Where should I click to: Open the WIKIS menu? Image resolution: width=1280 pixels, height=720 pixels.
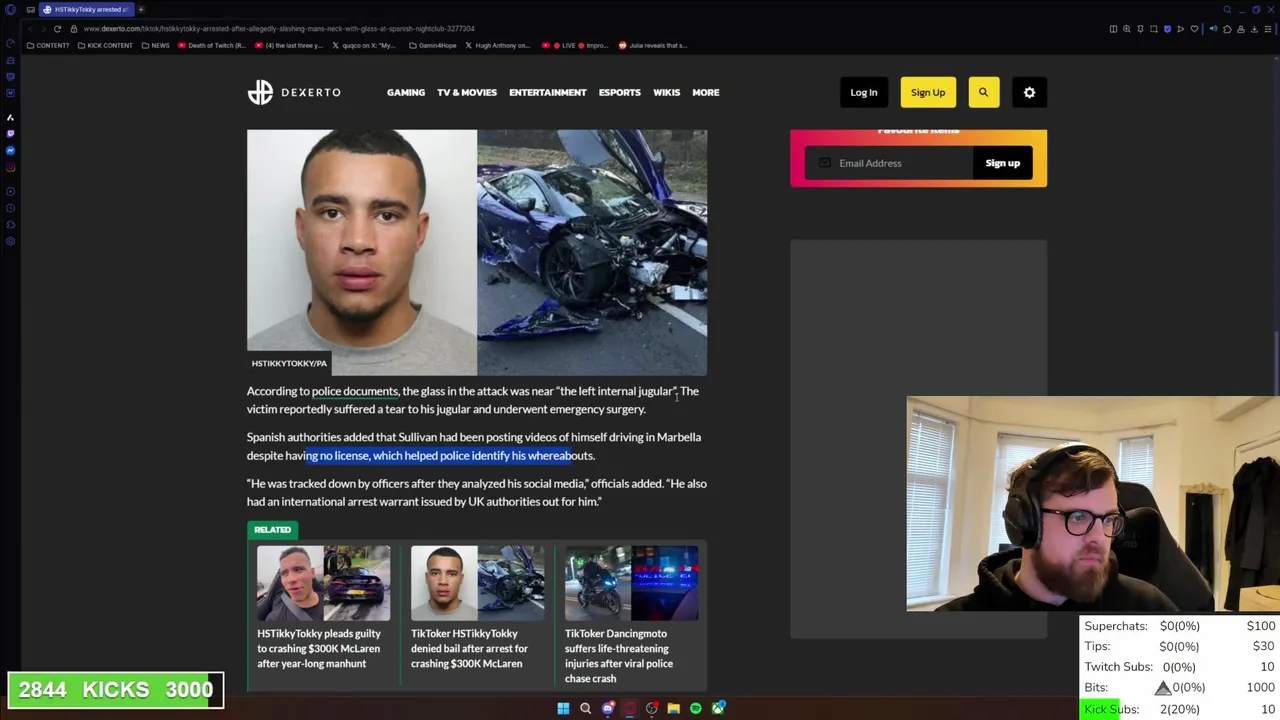click(667, 92)
